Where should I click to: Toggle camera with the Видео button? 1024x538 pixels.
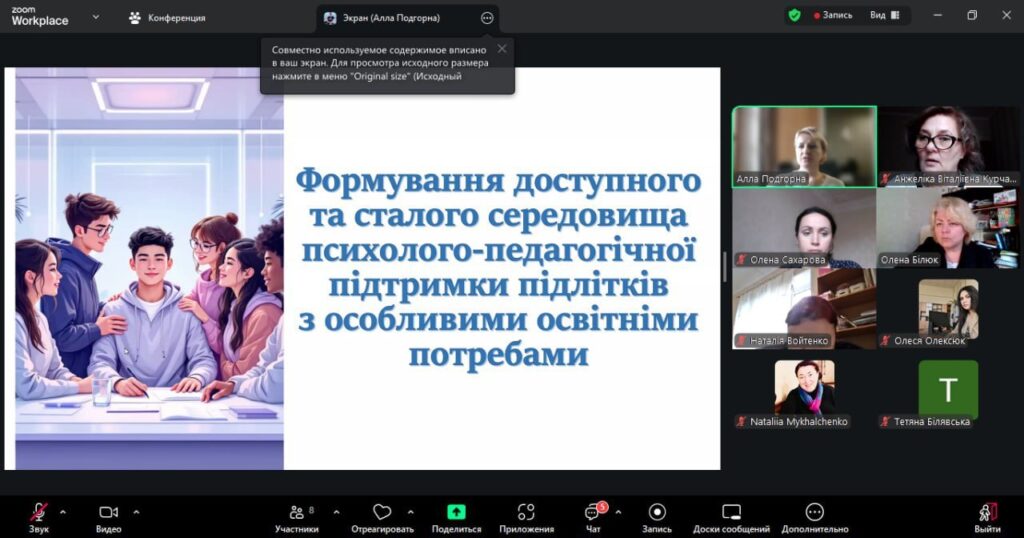click(x=108, y=513)
